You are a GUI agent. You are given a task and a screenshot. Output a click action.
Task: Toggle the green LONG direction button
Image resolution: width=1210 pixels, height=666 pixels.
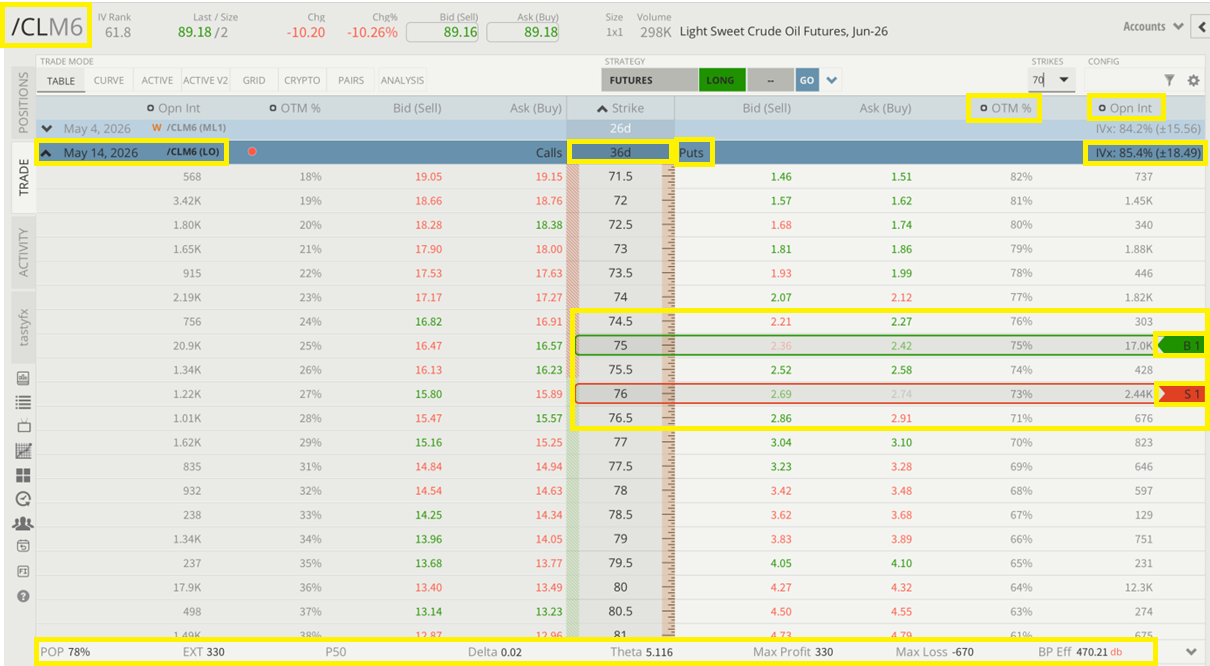[x=720, y=80]
